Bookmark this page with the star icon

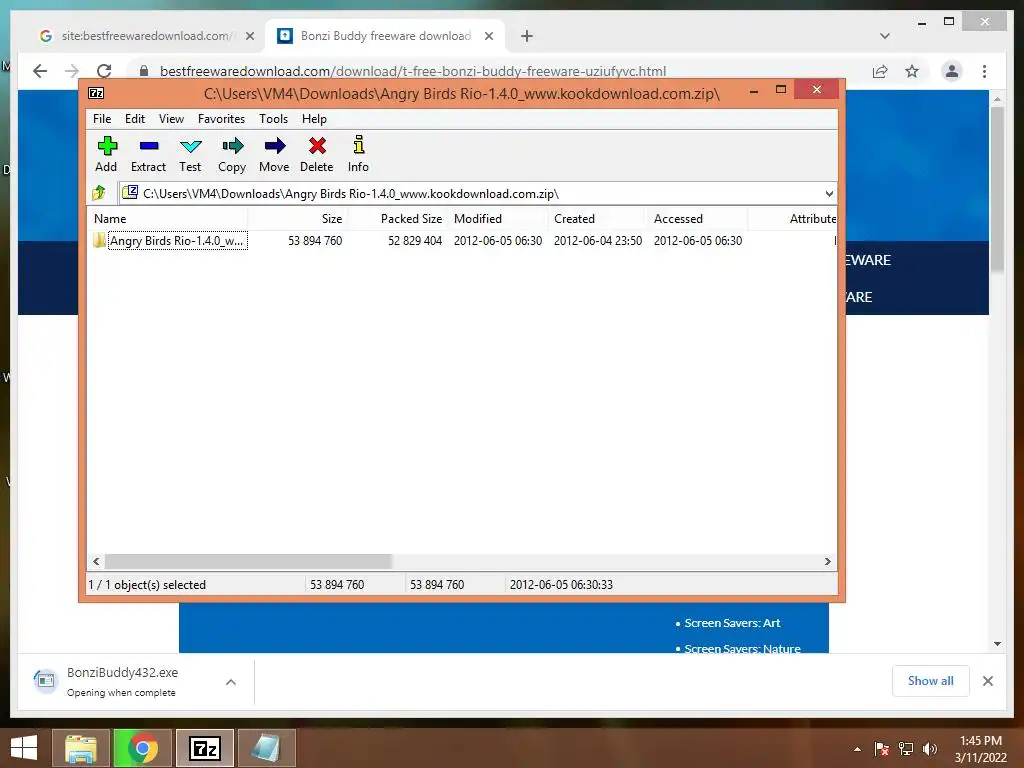[x=912, y=71]
